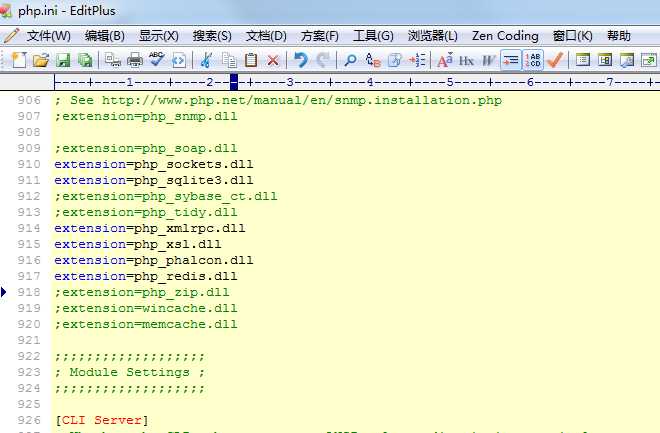Image resolution: width=660 pixels, height=433 pixels.
Task: Click the Open file folder icon
Action: click(41, 60)
